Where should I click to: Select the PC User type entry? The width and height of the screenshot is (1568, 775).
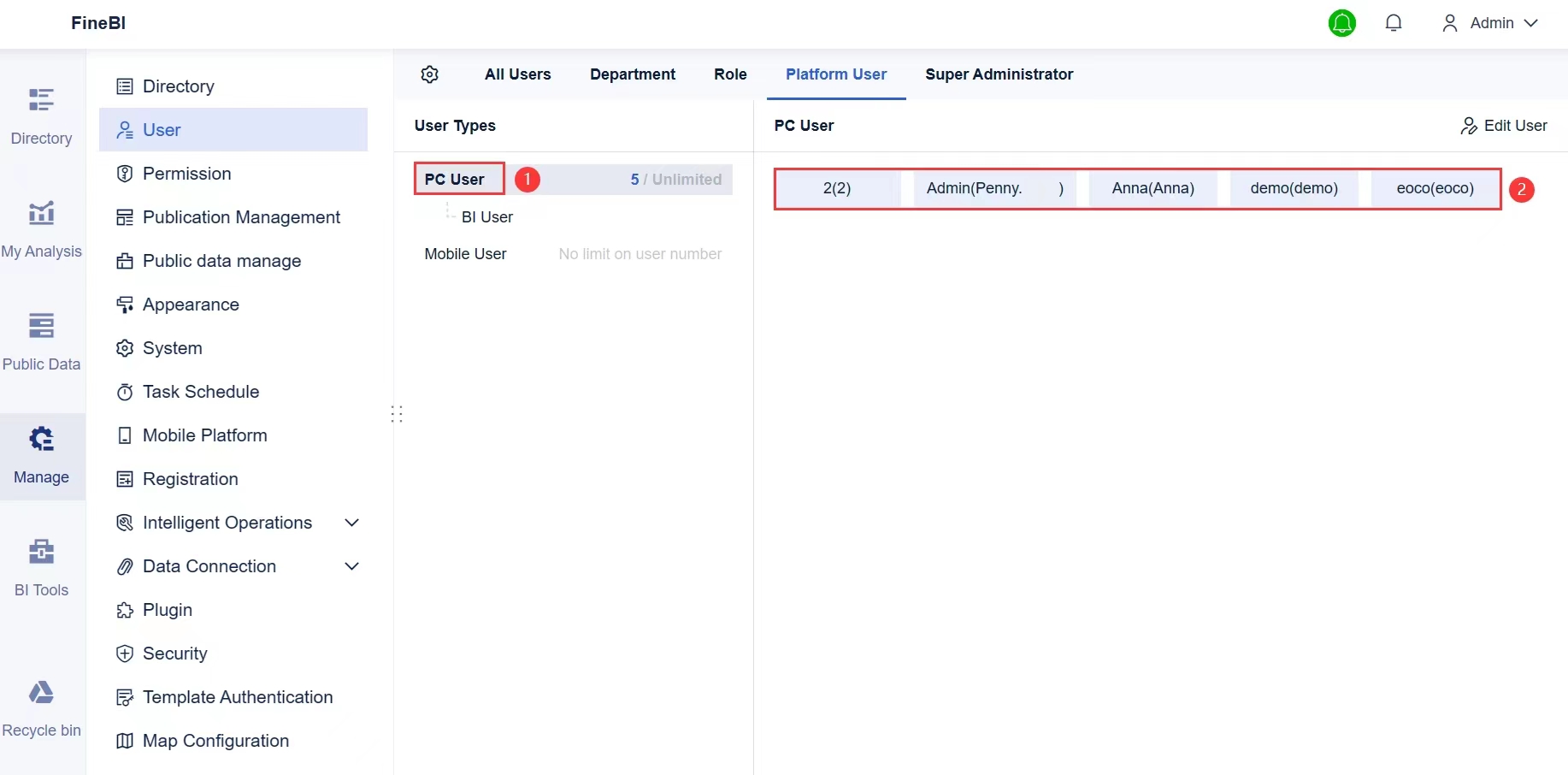(x=457, y=179)
